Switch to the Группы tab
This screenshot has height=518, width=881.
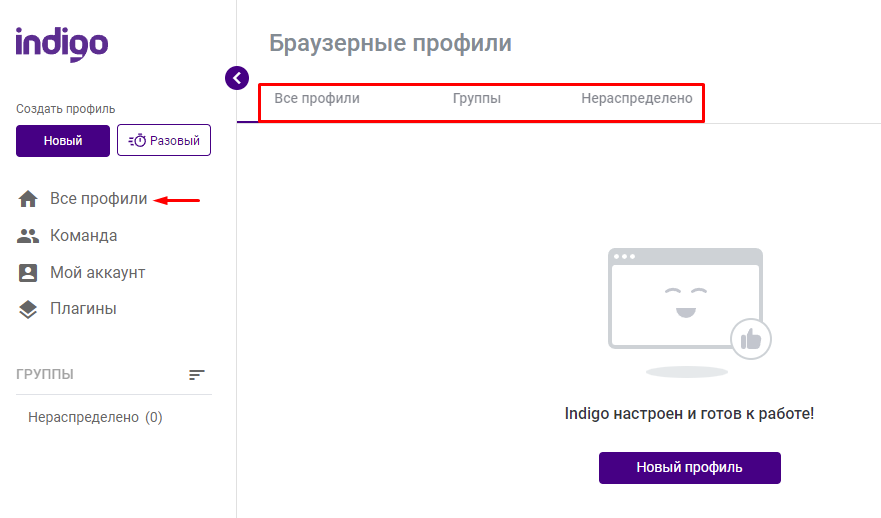pyautogui.click(x=477, y=98)
